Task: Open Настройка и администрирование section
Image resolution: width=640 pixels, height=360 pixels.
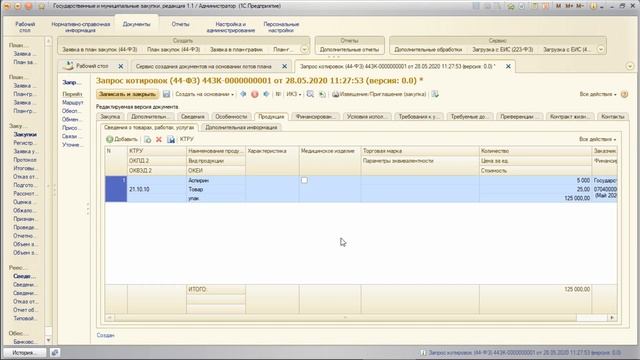Action: tap(231, 27)
